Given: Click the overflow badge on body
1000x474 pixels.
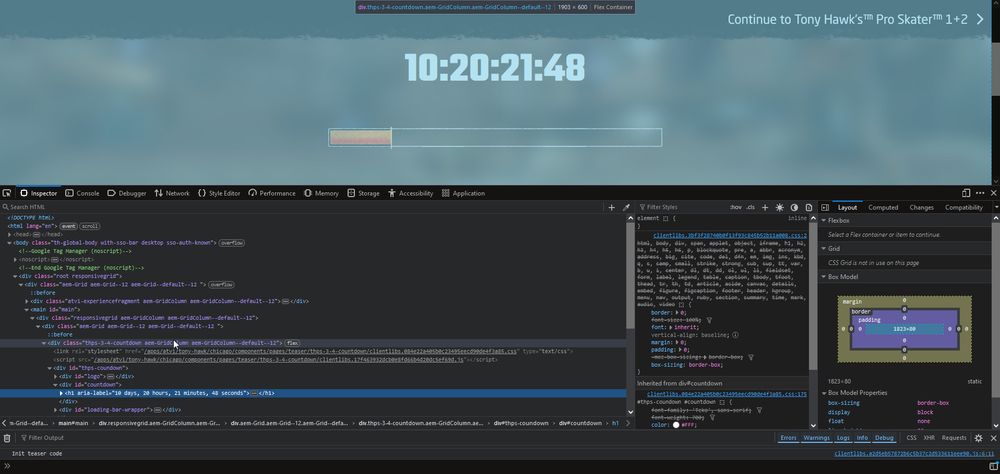Looking at the screenshot, I should click(232, 243).
